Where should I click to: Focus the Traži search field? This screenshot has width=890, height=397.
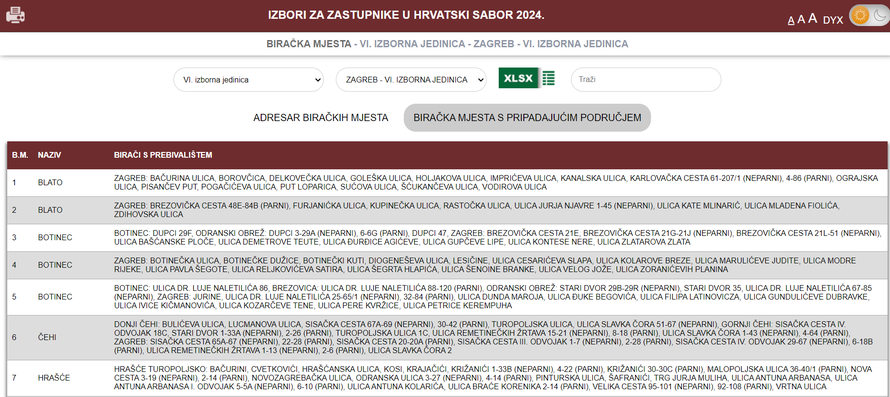coord(645,80)
